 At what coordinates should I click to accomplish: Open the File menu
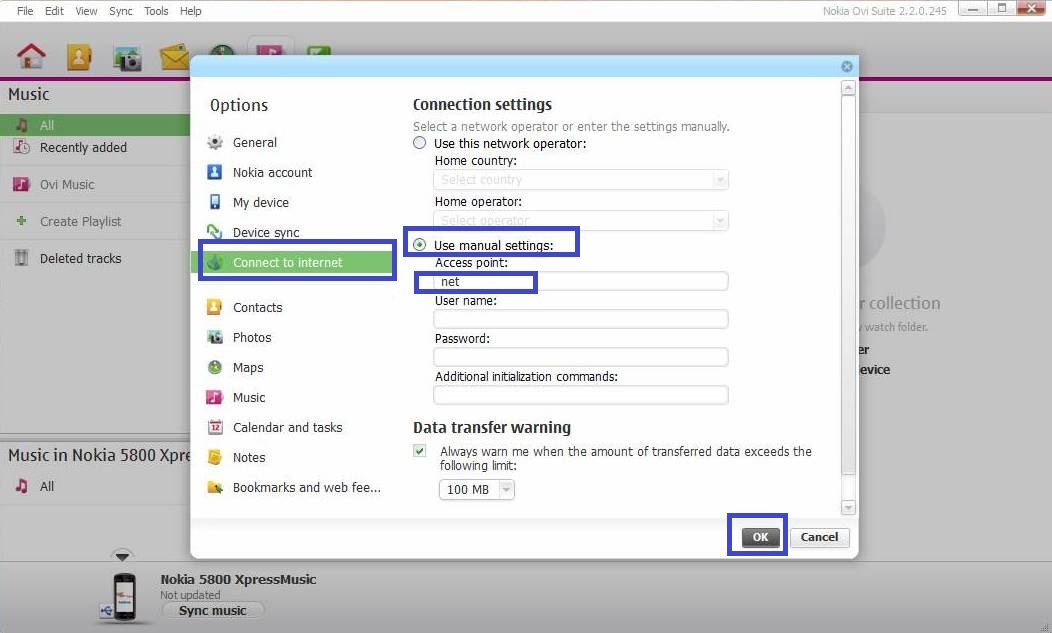point(25,11)
